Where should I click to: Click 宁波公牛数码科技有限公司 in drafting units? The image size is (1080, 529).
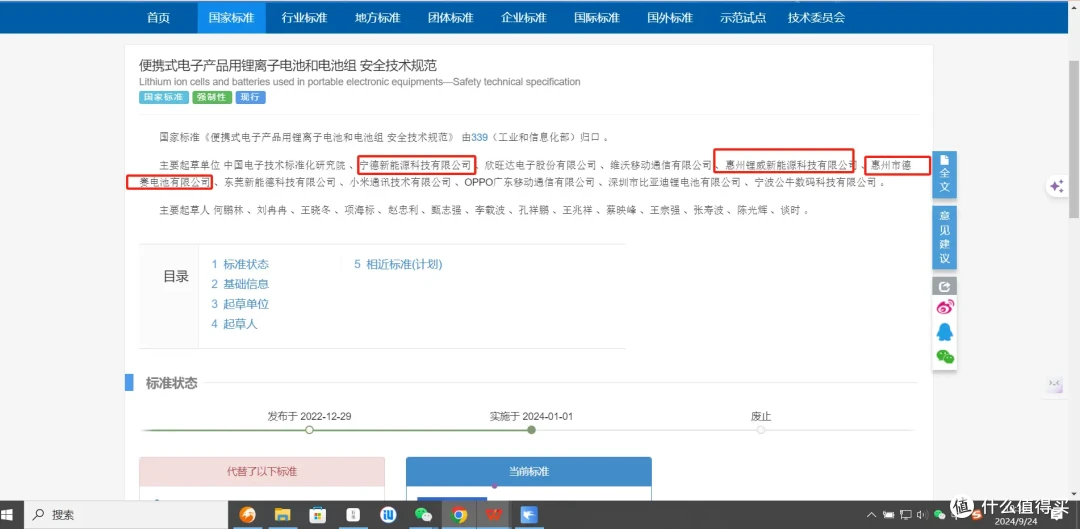816,183
